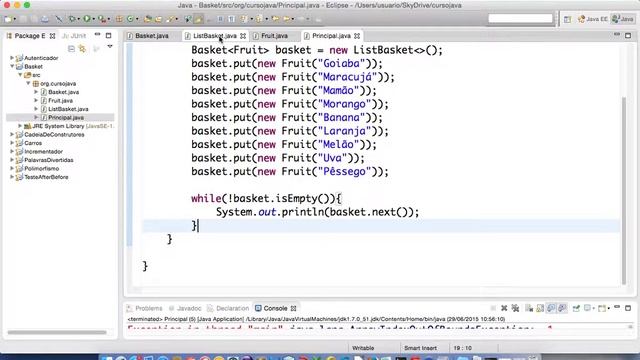The image size is (640, 360).
Task: Toggle the highlighted Mark Occurrences toolbar button
Action: tap(199, 19)
